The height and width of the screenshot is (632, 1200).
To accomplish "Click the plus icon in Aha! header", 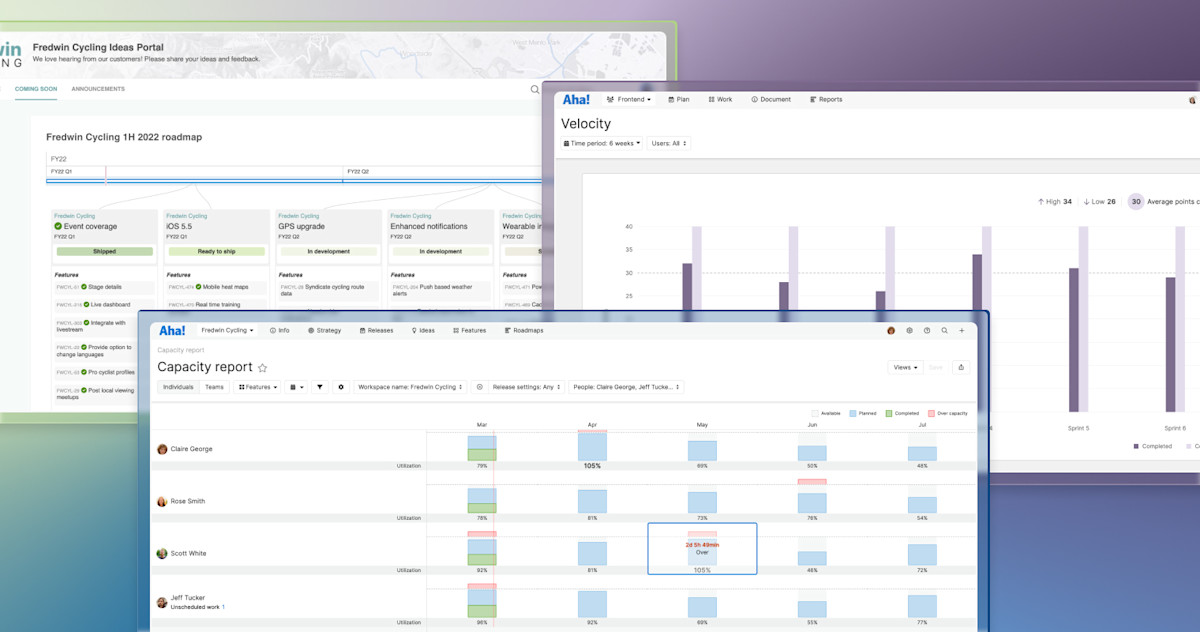I will pyautogui.click(x=962, y=330).
